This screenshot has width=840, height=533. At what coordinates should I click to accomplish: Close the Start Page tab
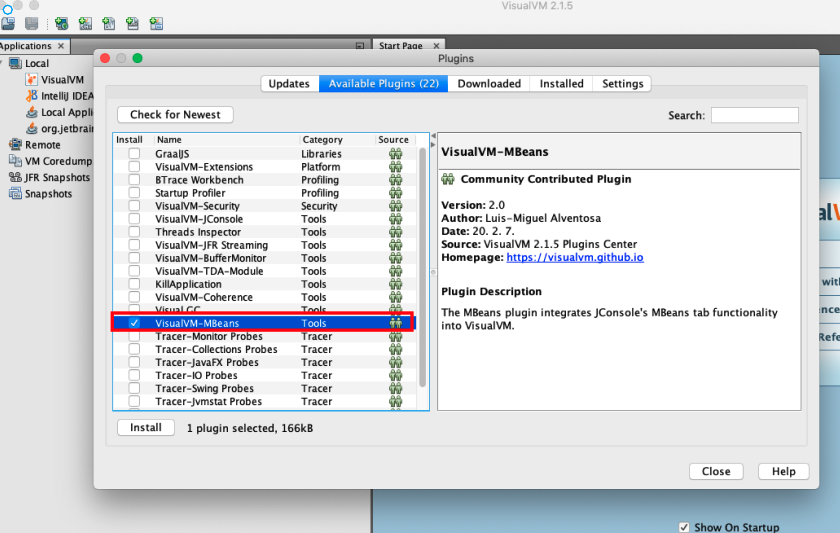[437, 46]
